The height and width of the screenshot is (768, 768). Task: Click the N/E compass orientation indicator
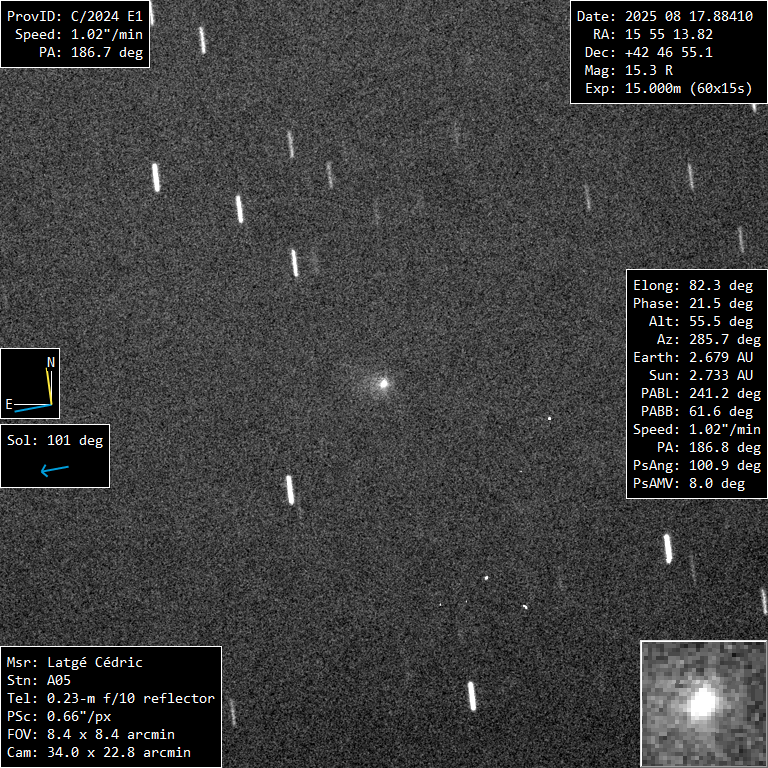(30, 384)
